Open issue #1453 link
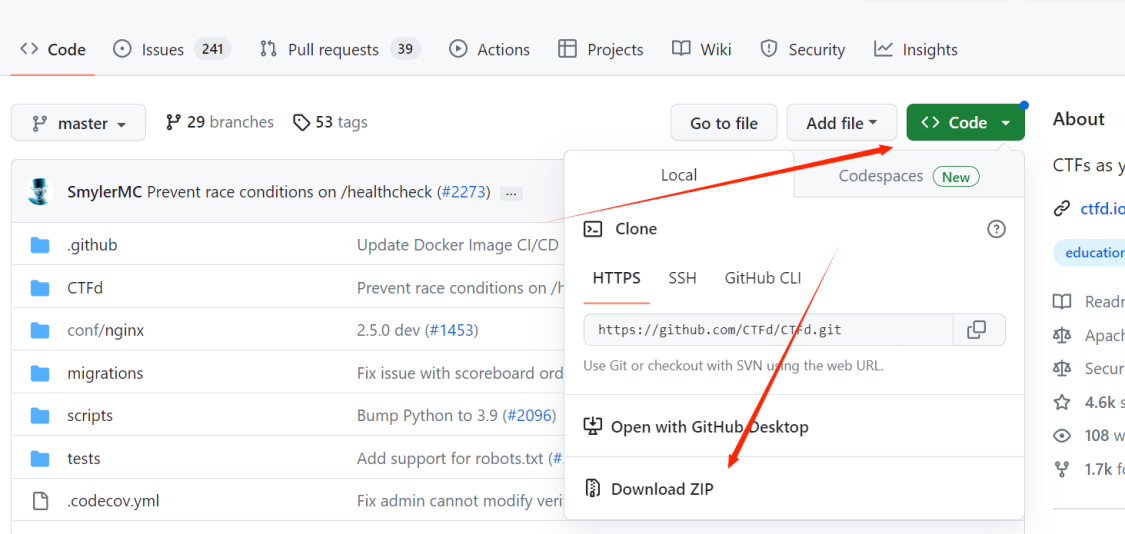 (451, 331)
